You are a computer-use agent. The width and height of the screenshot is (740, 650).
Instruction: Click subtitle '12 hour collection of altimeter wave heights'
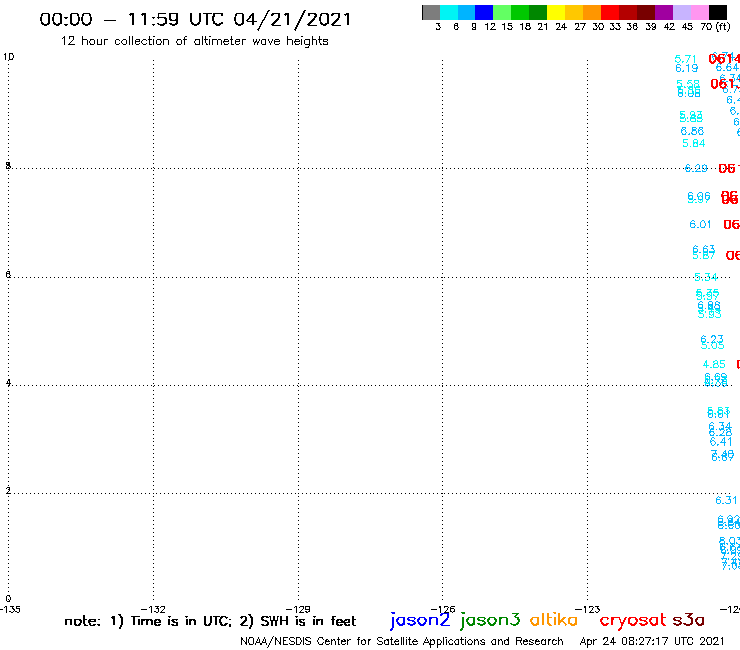point(194,41)
